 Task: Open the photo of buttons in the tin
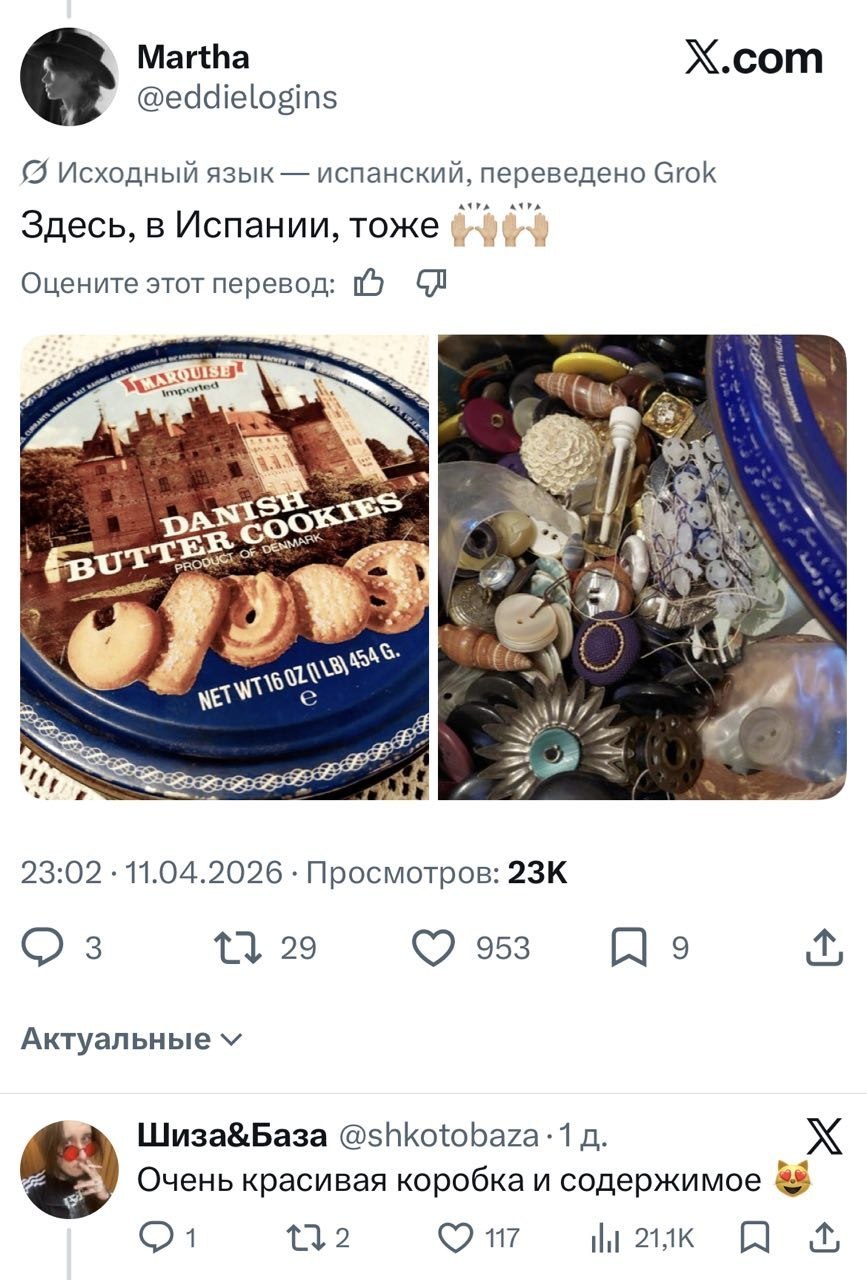[642, 567]
